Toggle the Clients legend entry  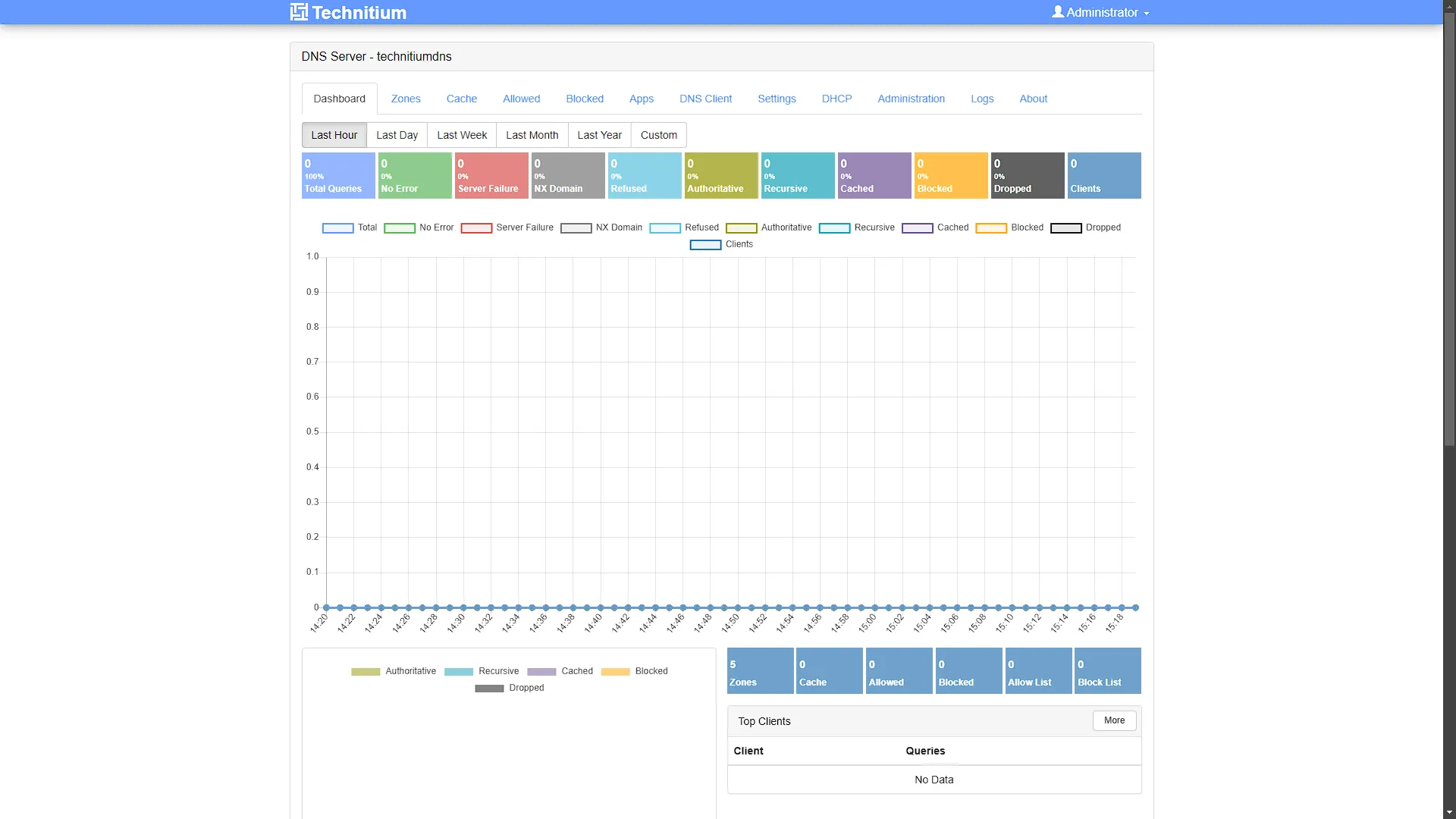(x=721, y=244)
